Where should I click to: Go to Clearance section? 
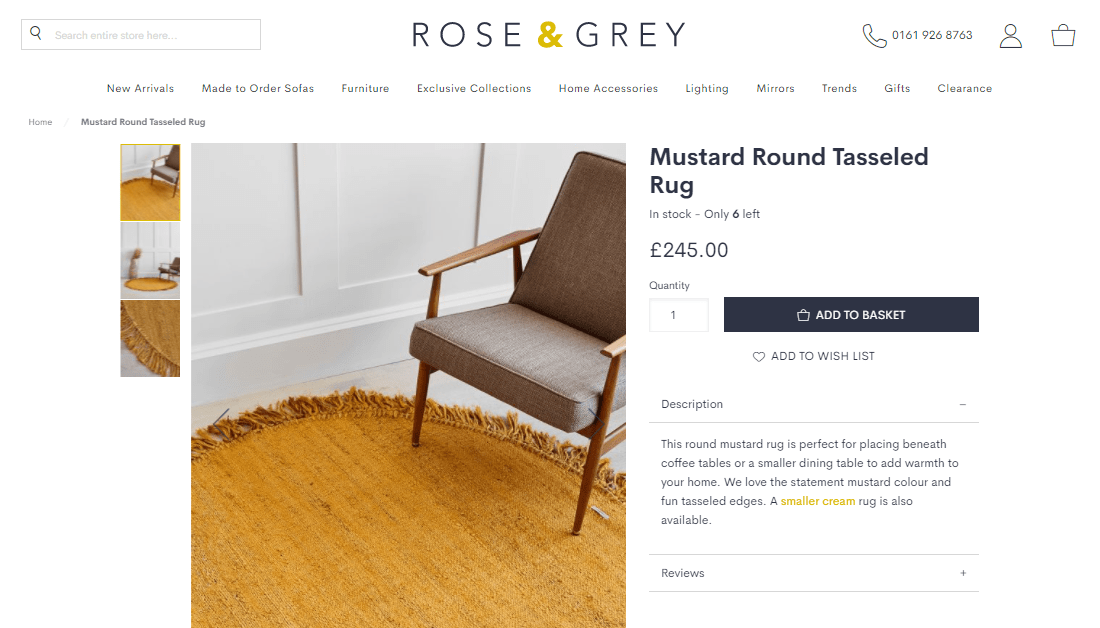pyautogui.click(x=965, y=88)
